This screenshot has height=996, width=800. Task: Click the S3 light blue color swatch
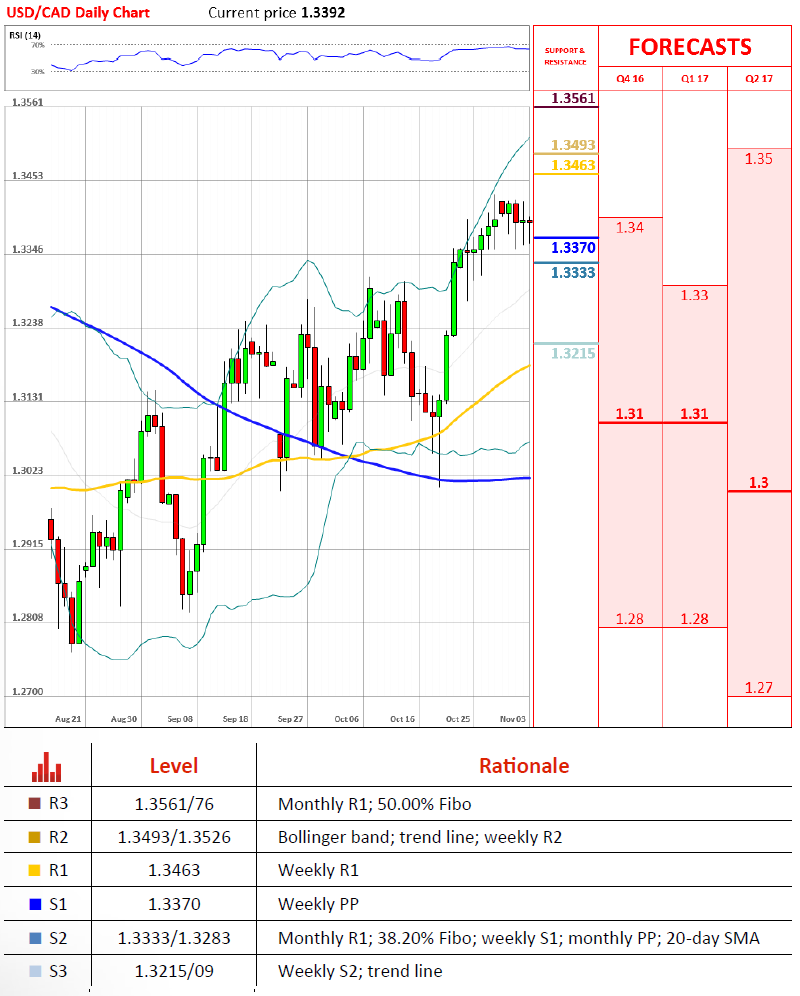(35, 971)
